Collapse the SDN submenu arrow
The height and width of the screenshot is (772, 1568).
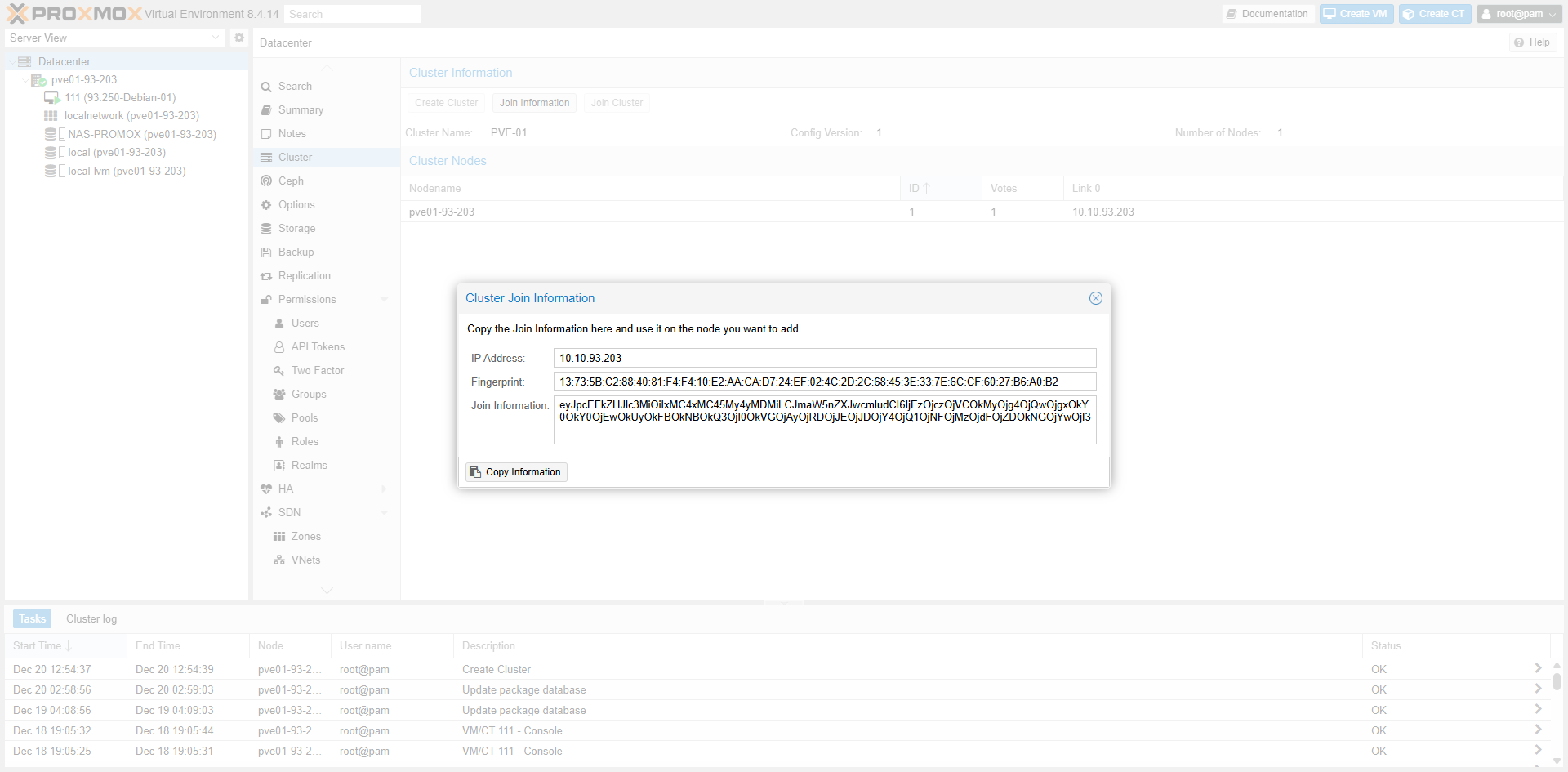384,513
